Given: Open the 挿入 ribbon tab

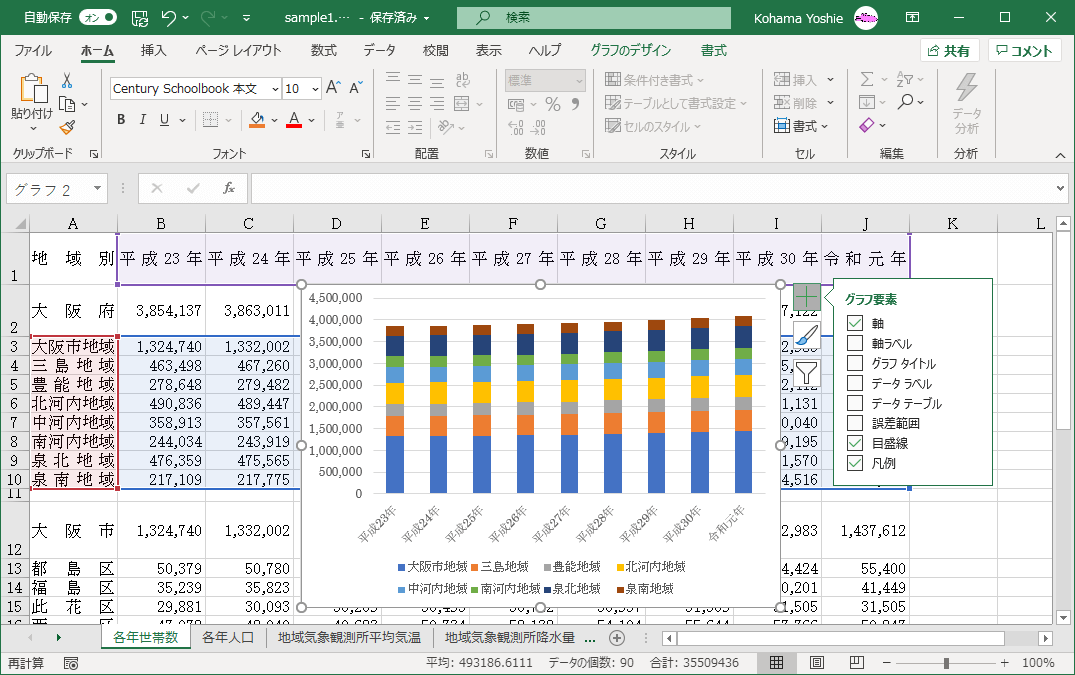Looking at the screenshot, I should [x=153, y=51].
